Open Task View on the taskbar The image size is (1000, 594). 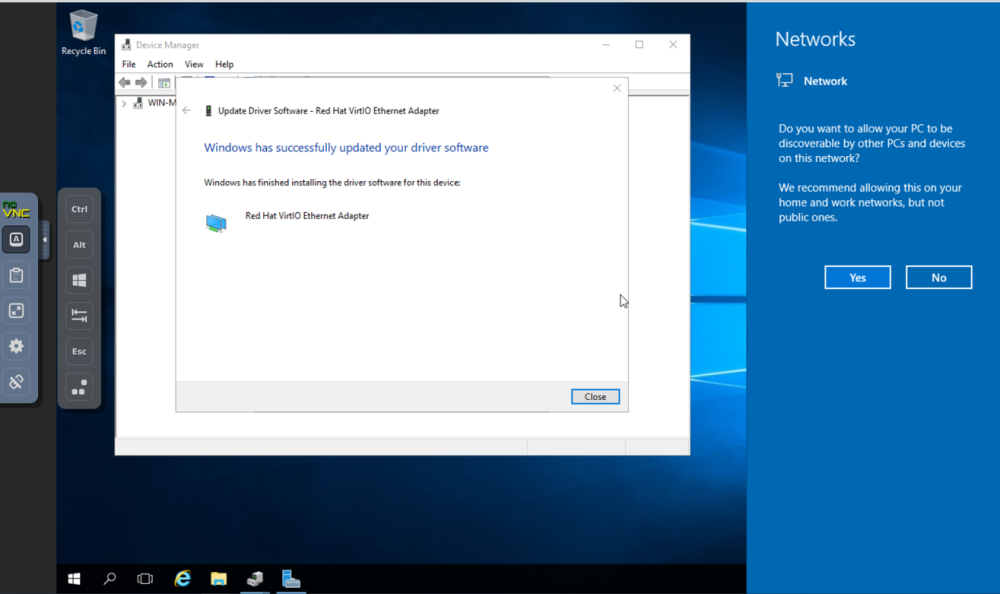(145, 579)
